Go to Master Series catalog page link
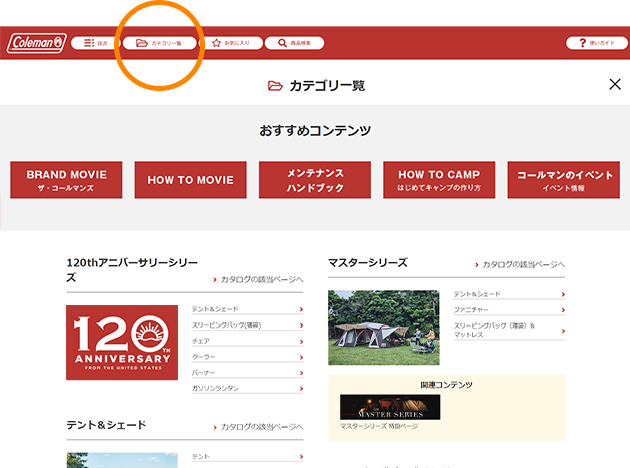630x468 pixels. click(519, 264)
